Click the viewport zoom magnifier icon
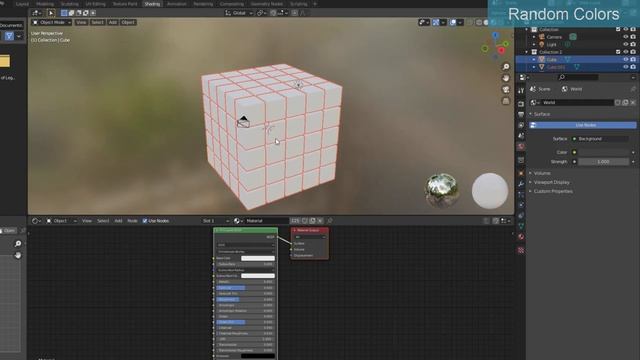 click(506, 67)
